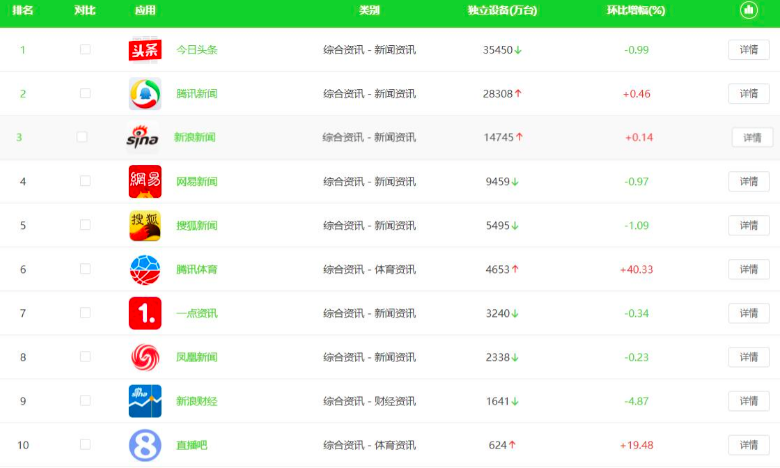Tick the compare checkbox for 腾讯新闻
This screenshot has width=780, height=468.
85,93
